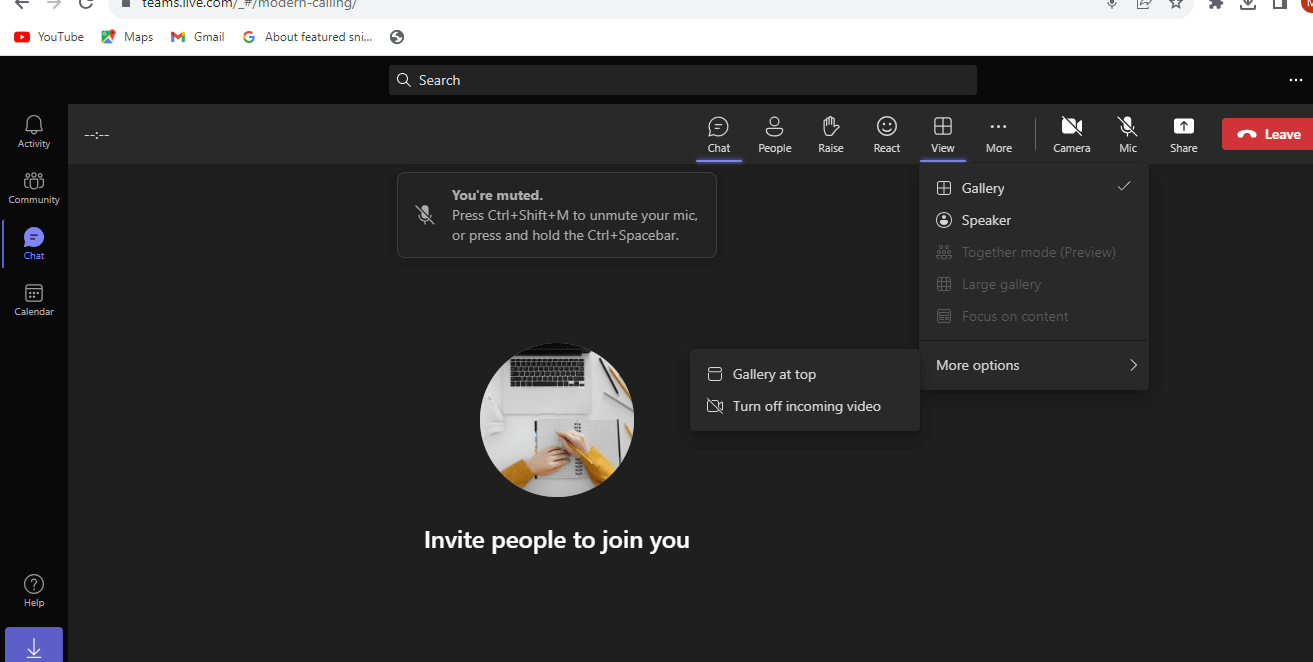Screen dimensions: 1313x662
Task: Expand More options in the View menu
Action: (x=1034, y=365)
